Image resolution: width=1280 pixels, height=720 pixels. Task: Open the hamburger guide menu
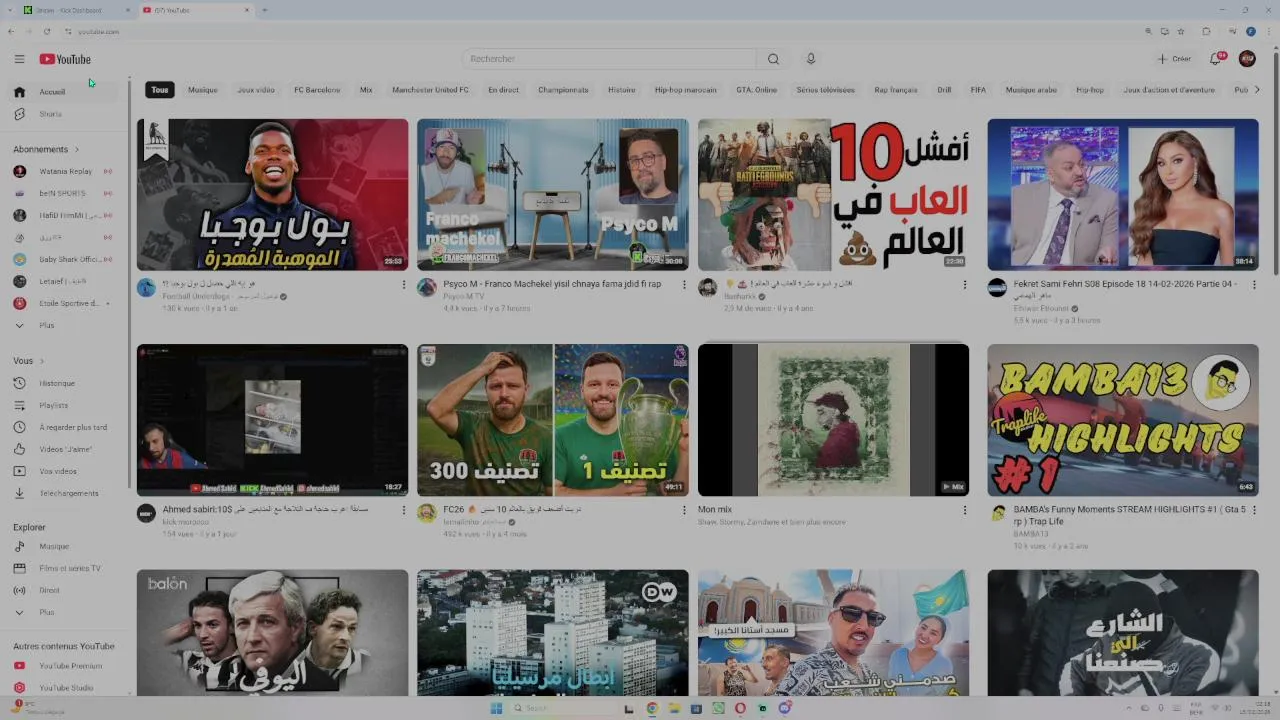coord(19,59)
